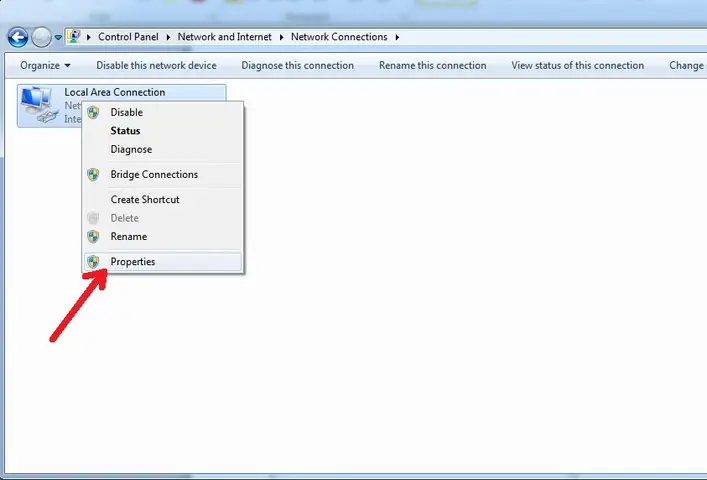Screen dimensions: 707x480
Task: Choose Create Shortcut from context menu
Action: coord(163,199)
